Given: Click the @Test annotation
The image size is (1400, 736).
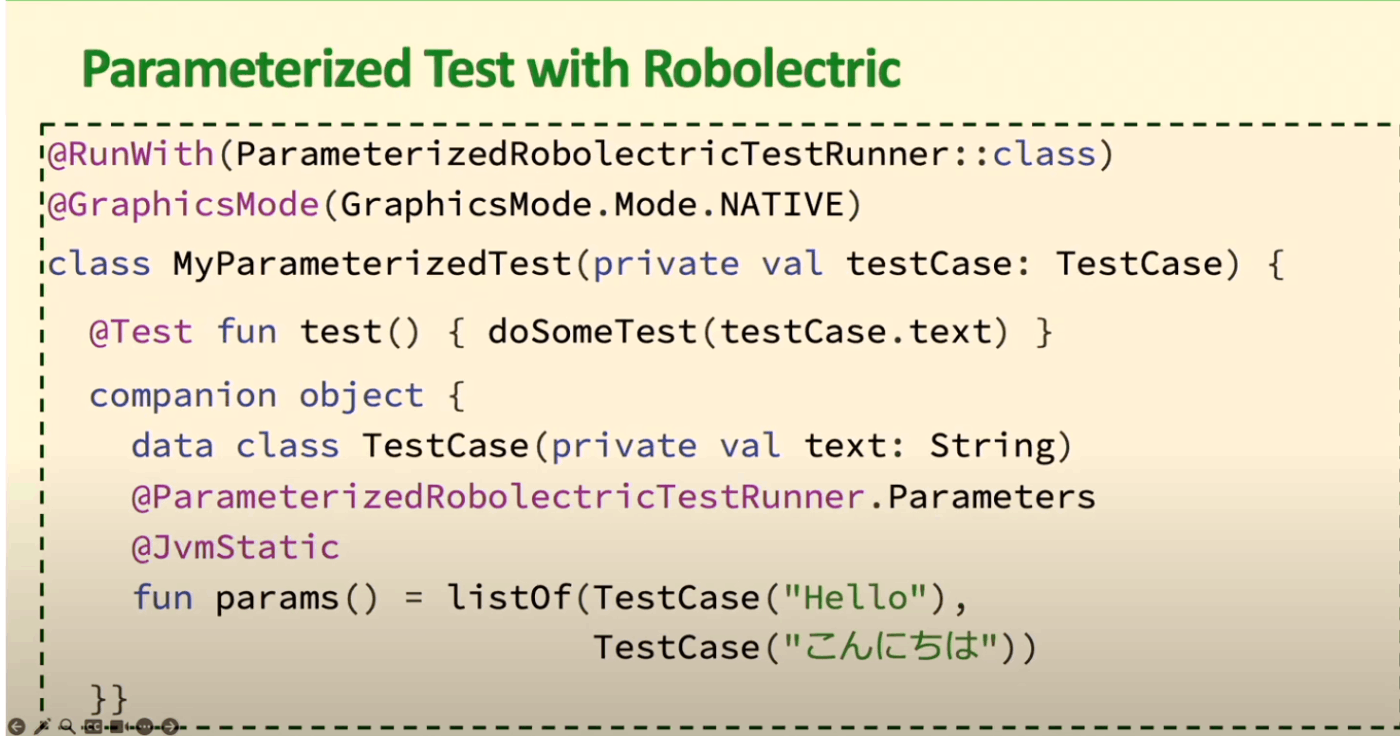Looking at the screenshot, I should coord(140,331).
